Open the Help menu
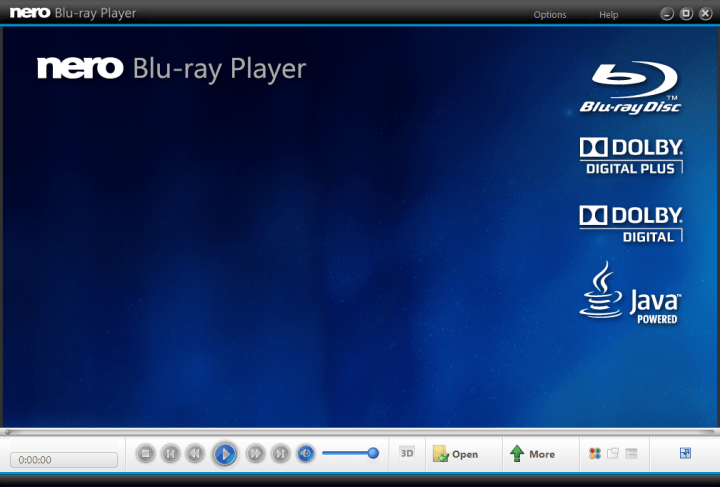The height and width of the screenshot is (487, 720). tap(608, 15)
